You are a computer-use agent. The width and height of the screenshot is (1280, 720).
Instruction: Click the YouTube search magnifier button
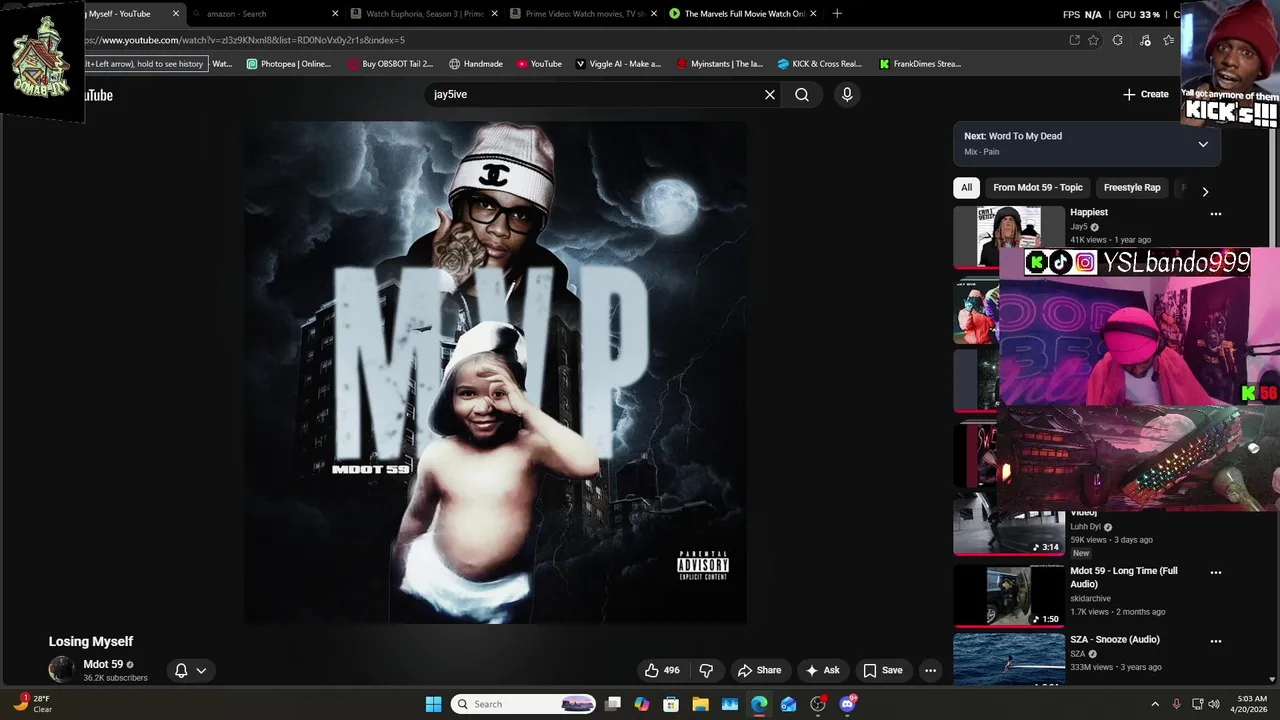(x=802, y=94)
